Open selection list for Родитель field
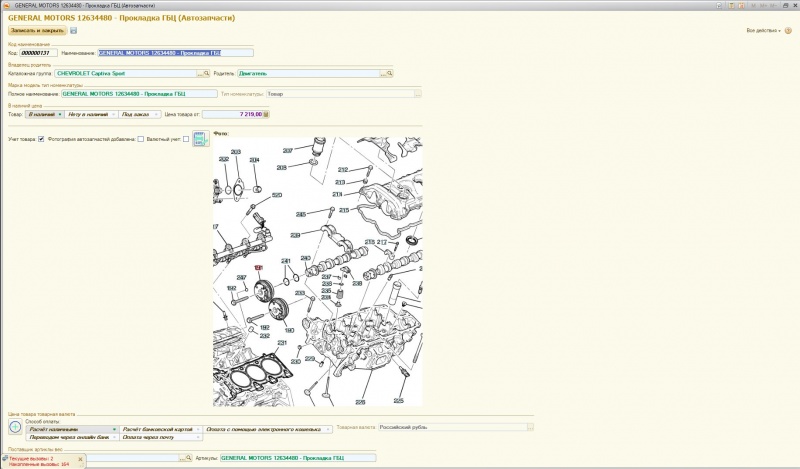 (x=383, y=73)
